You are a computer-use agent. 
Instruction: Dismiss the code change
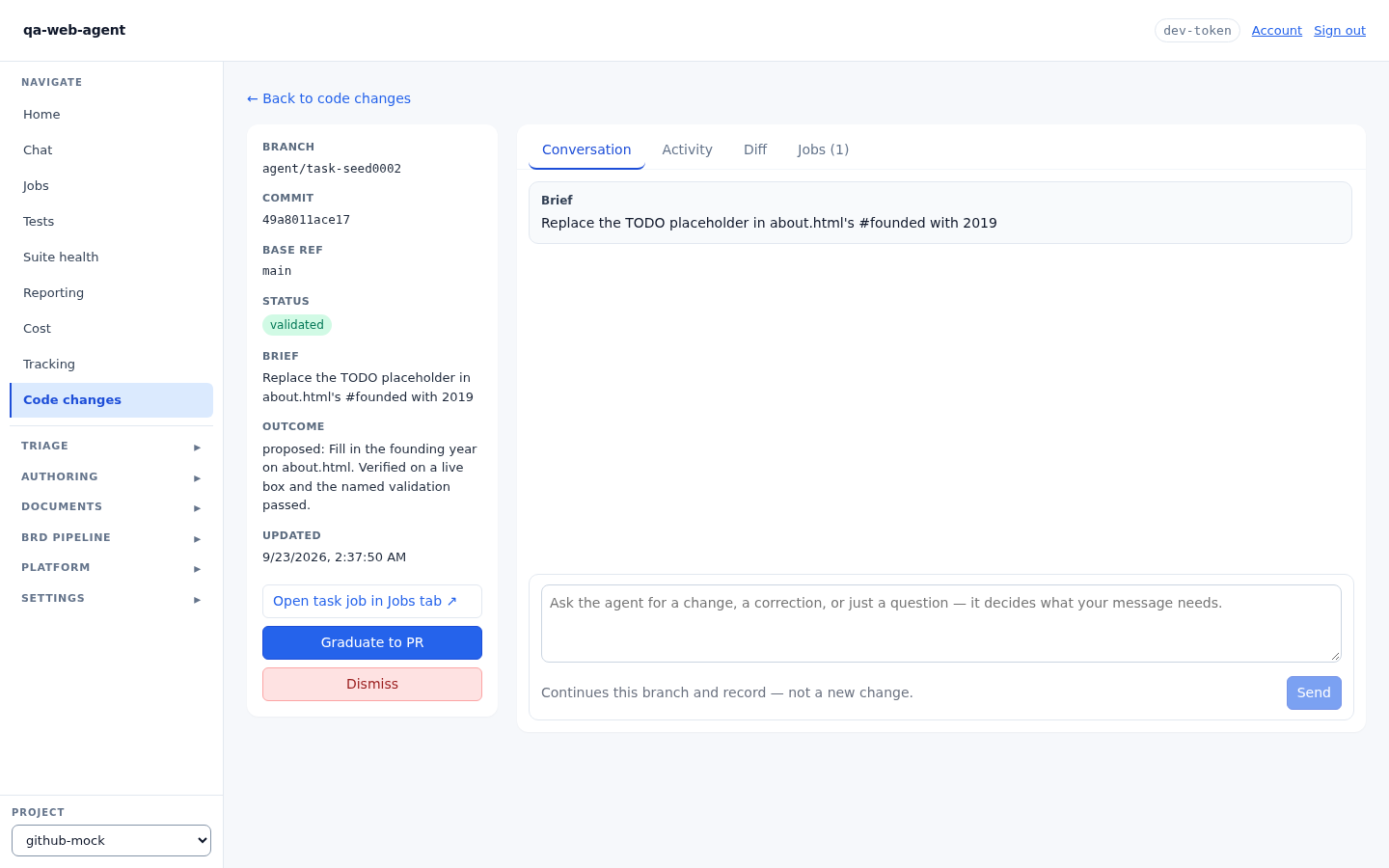372,684
